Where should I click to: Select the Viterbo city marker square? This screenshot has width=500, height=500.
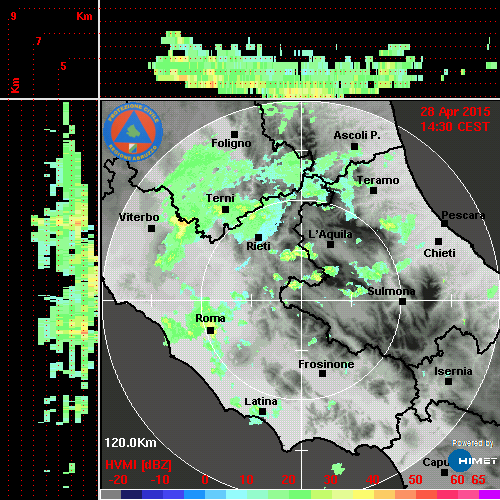(x=151, y=228)
